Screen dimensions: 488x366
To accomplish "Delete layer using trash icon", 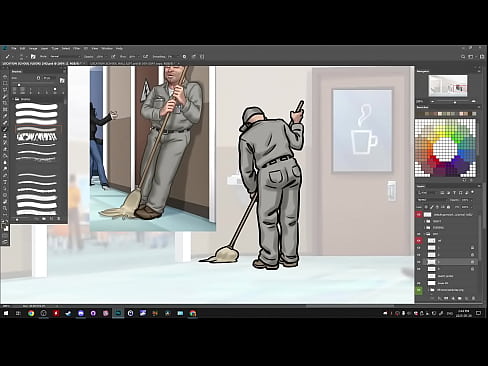I will 473,298.
